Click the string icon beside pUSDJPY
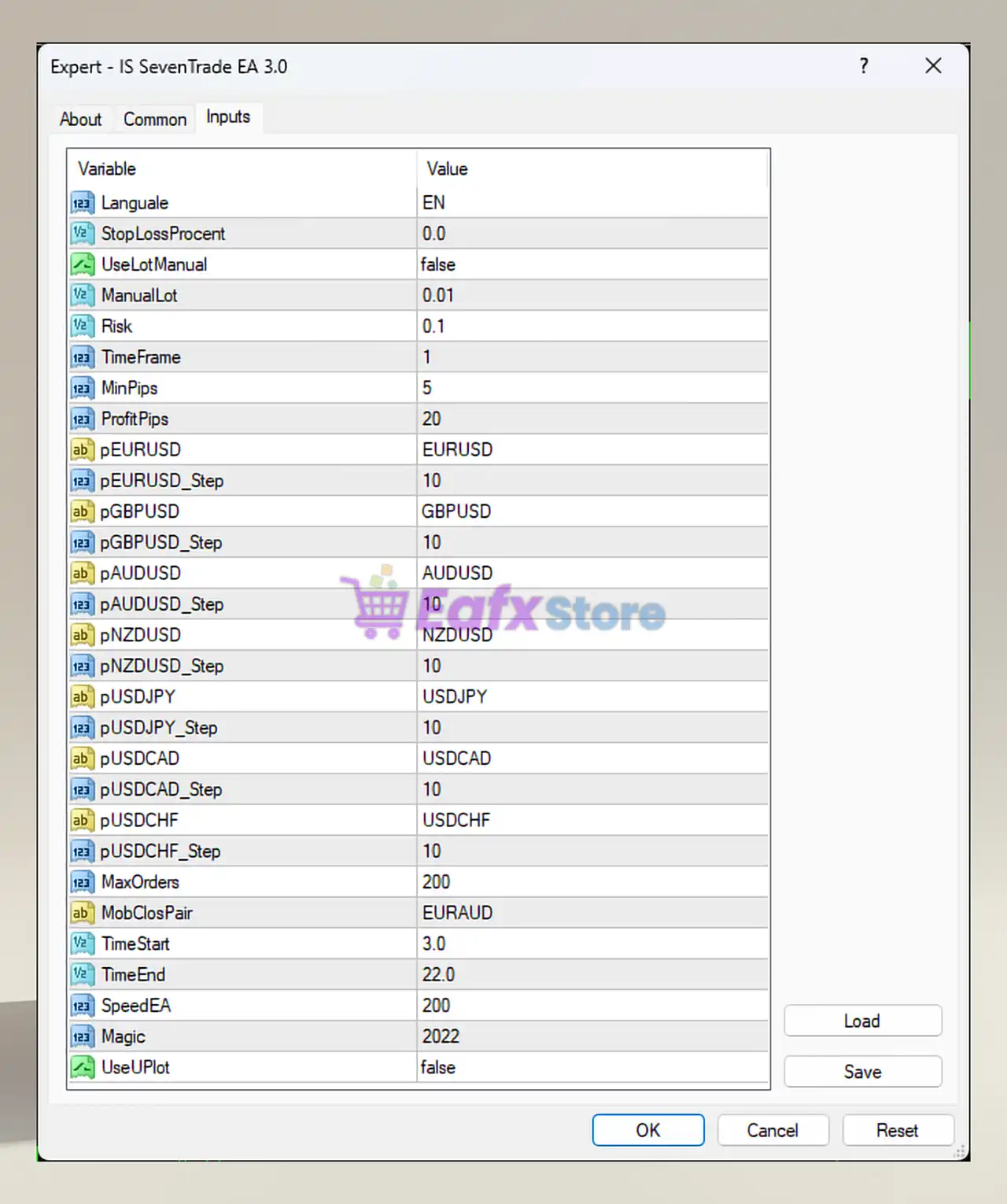Screen dimensions: 1007x1204 [x=82, y=697]
